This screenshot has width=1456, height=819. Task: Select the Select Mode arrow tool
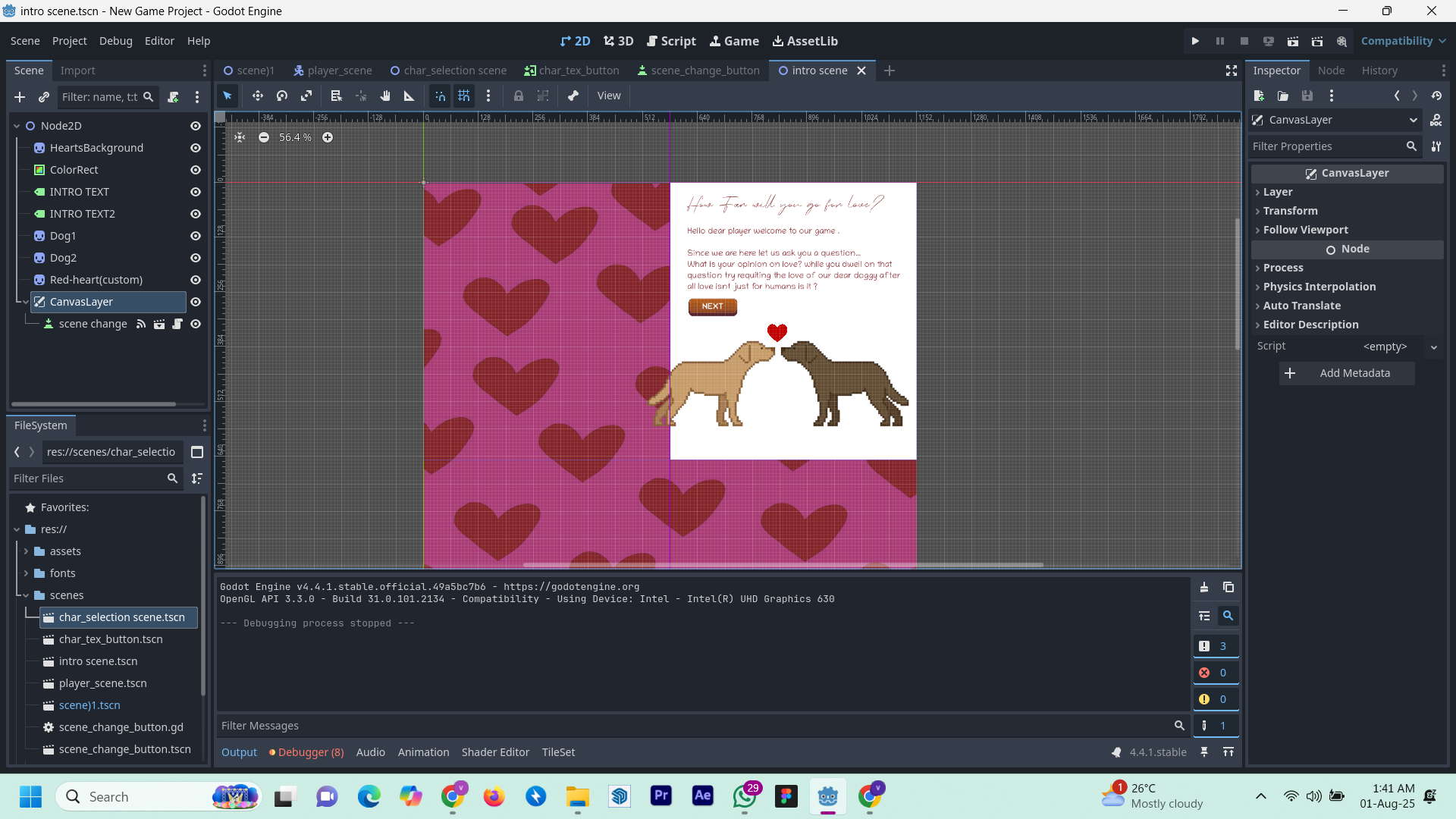(227, 96)
